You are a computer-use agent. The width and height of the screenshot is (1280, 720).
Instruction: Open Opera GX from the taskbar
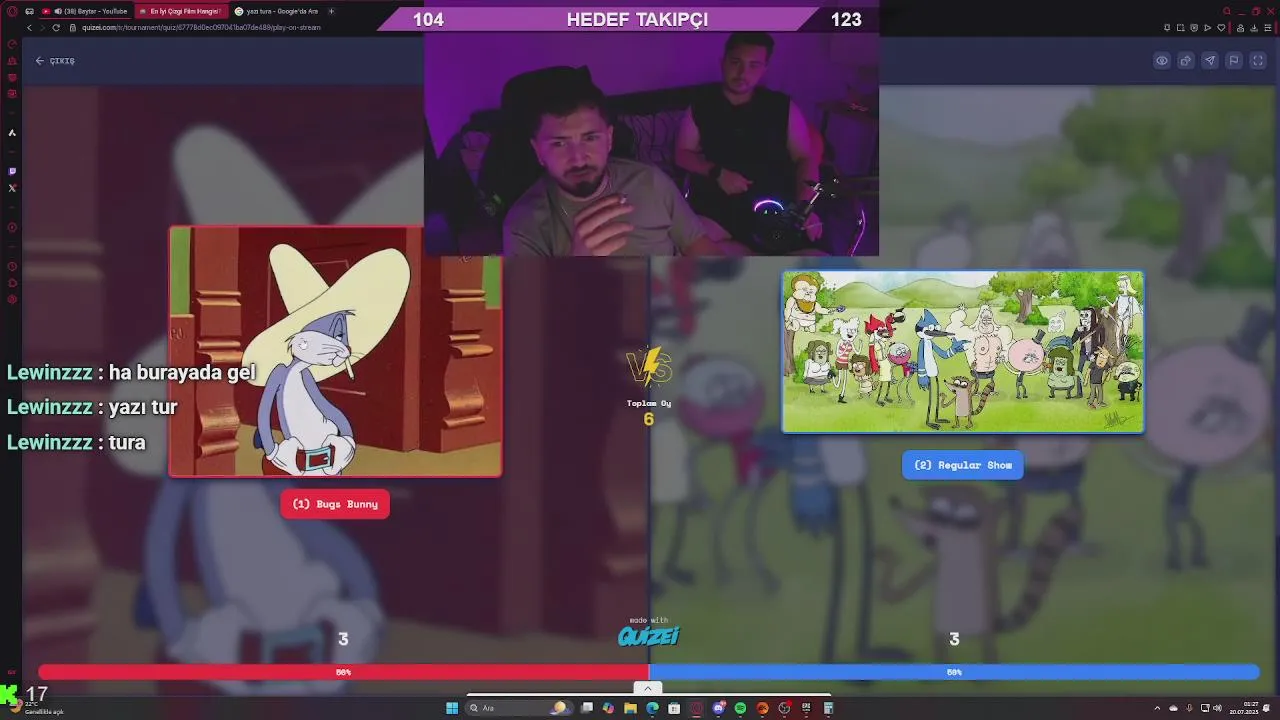click(x=696, y=708)
